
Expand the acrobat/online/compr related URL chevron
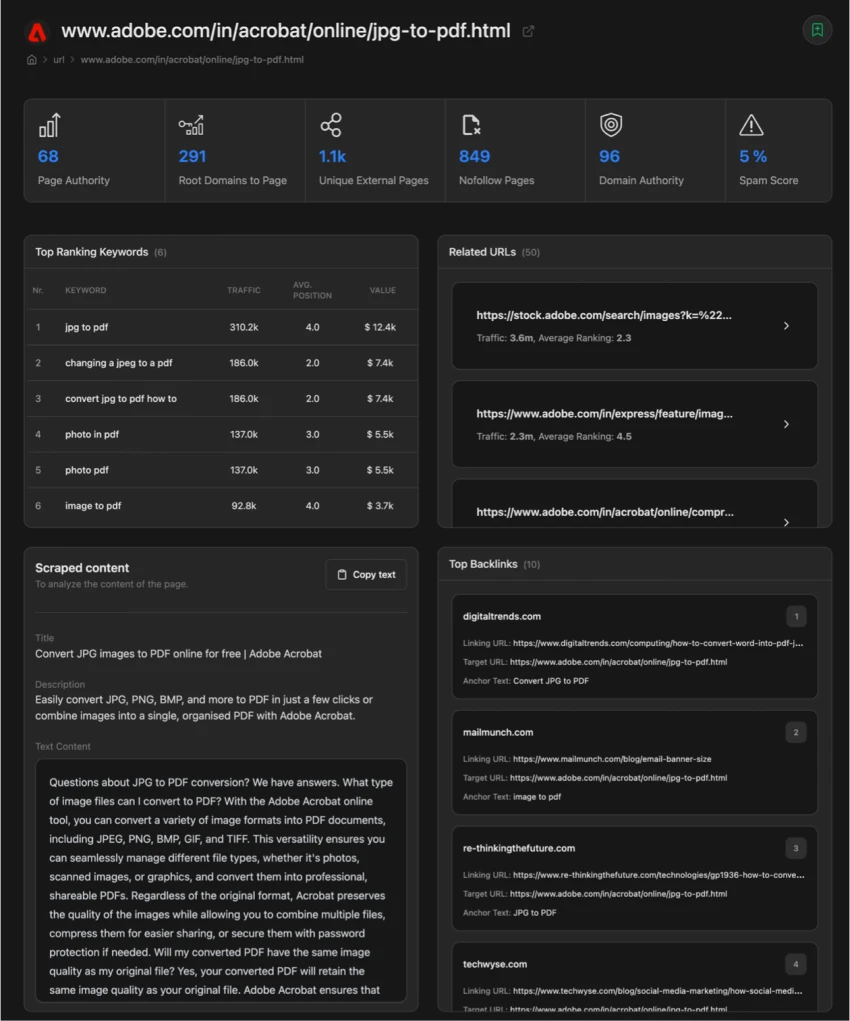(x=786, y=522)
